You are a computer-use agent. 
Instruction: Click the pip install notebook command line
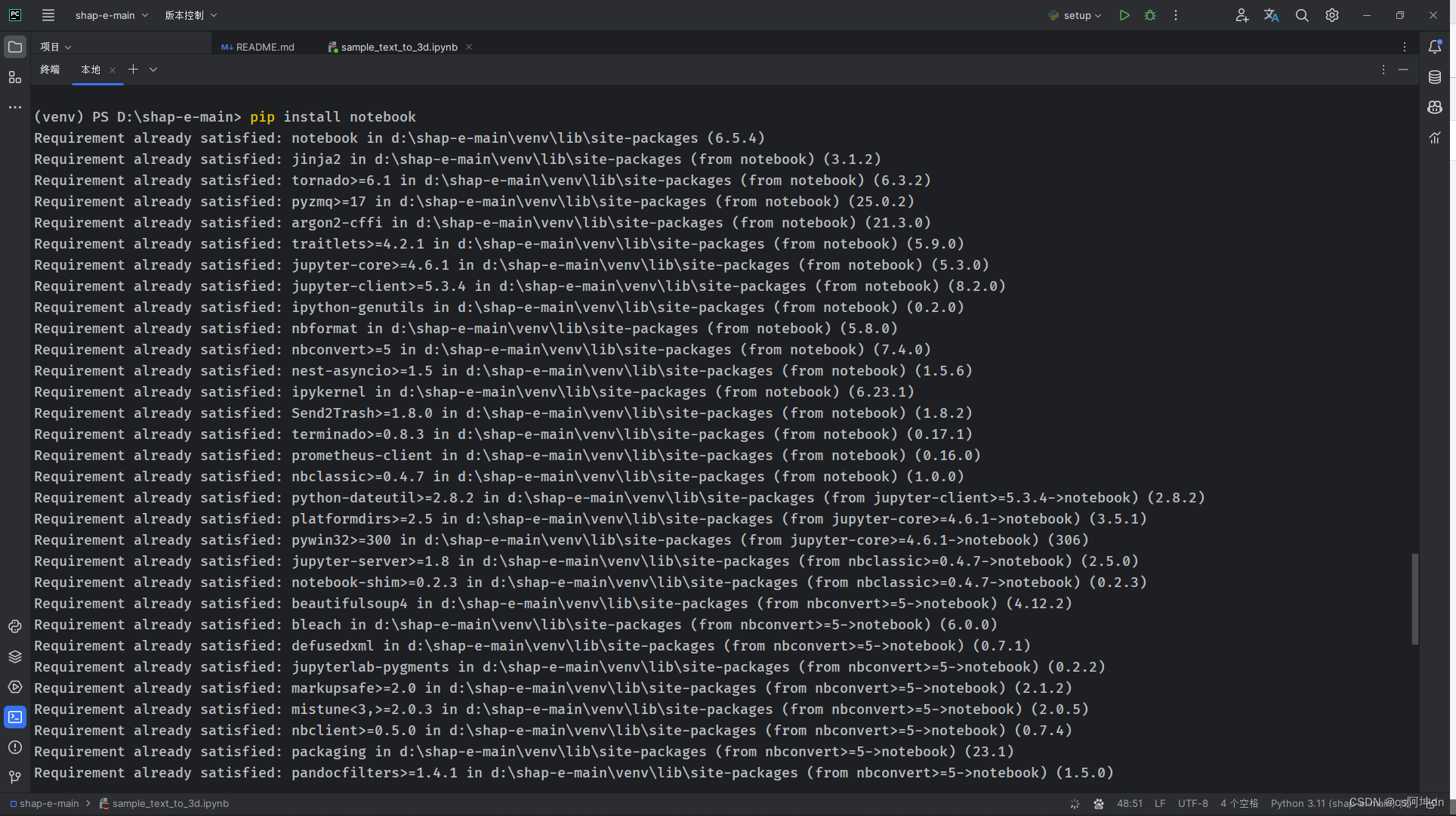225,117
